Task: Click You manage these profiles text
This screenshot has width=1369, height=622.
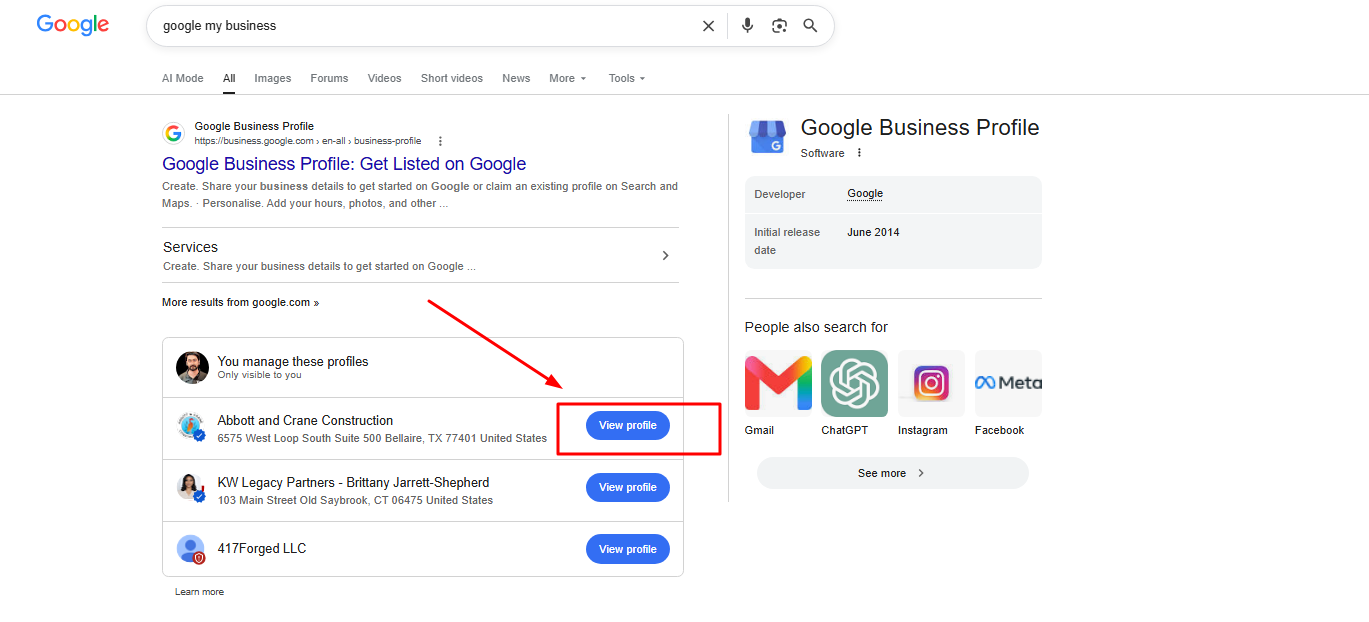Action: 293,362
